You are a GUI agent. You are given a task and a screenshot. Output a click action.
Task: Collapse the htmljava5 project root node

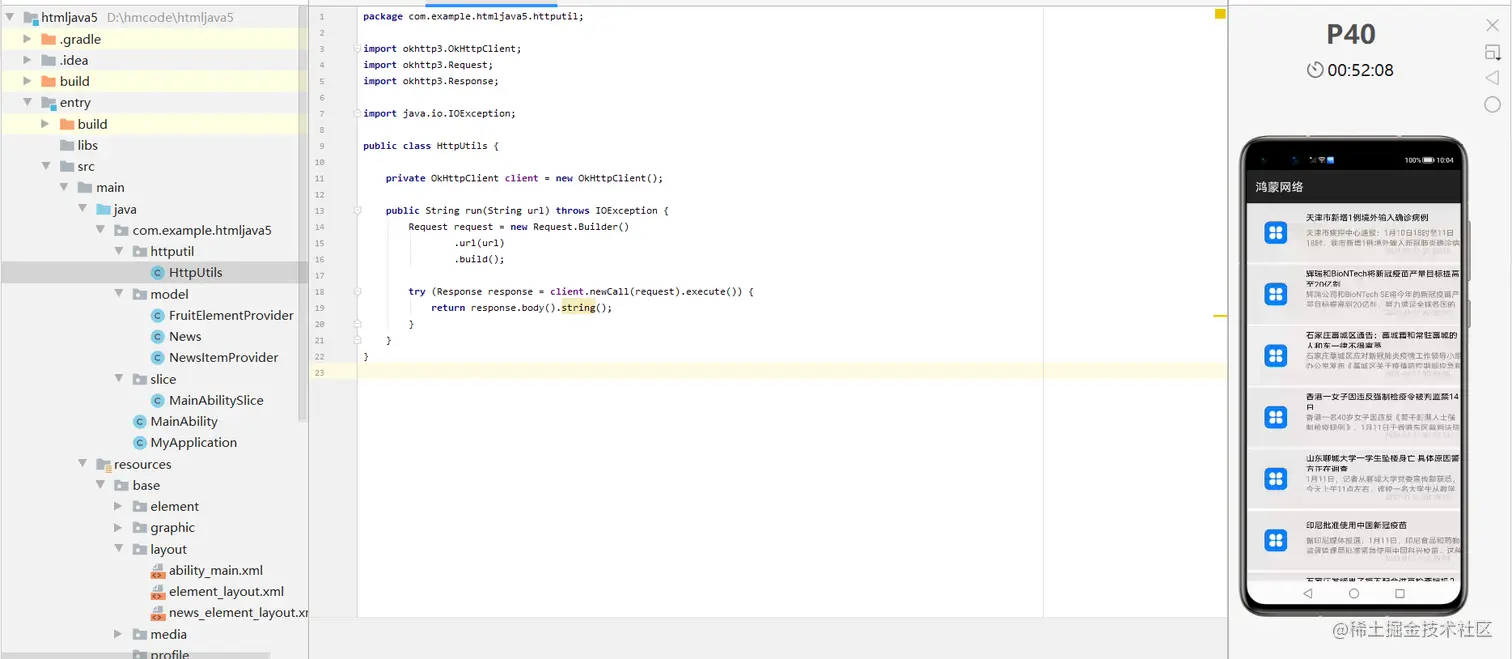click(x=9, y=18)
